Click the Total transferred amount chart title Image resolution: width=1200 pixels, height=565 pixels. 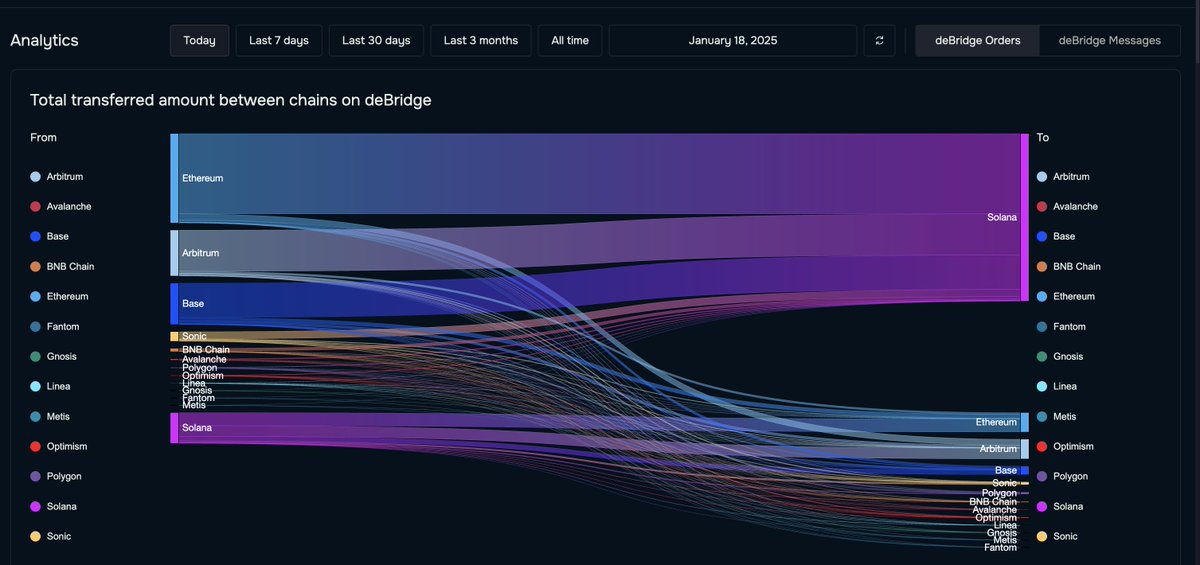point(231,100)
